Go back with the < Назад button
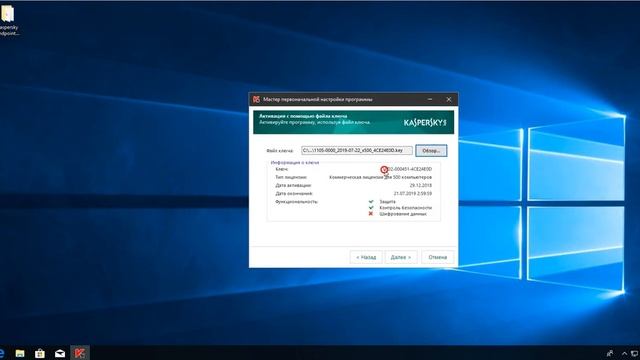 click(x=366, y=257)
